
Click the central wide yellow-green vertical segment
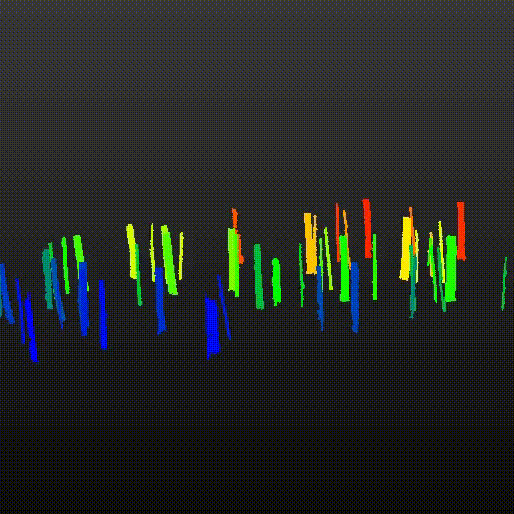(234, 262)
